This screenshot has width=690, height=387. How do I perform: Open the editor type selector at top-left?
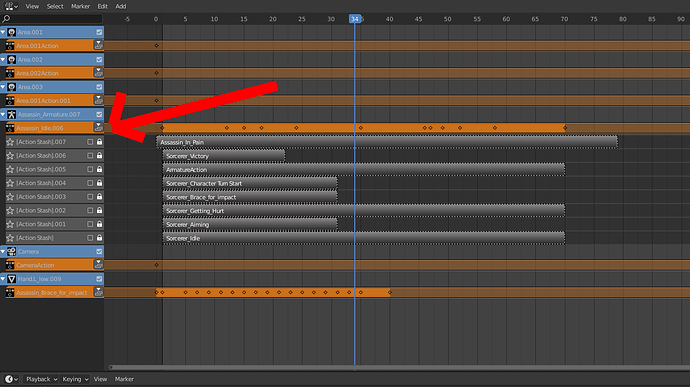tap(11, 6)
